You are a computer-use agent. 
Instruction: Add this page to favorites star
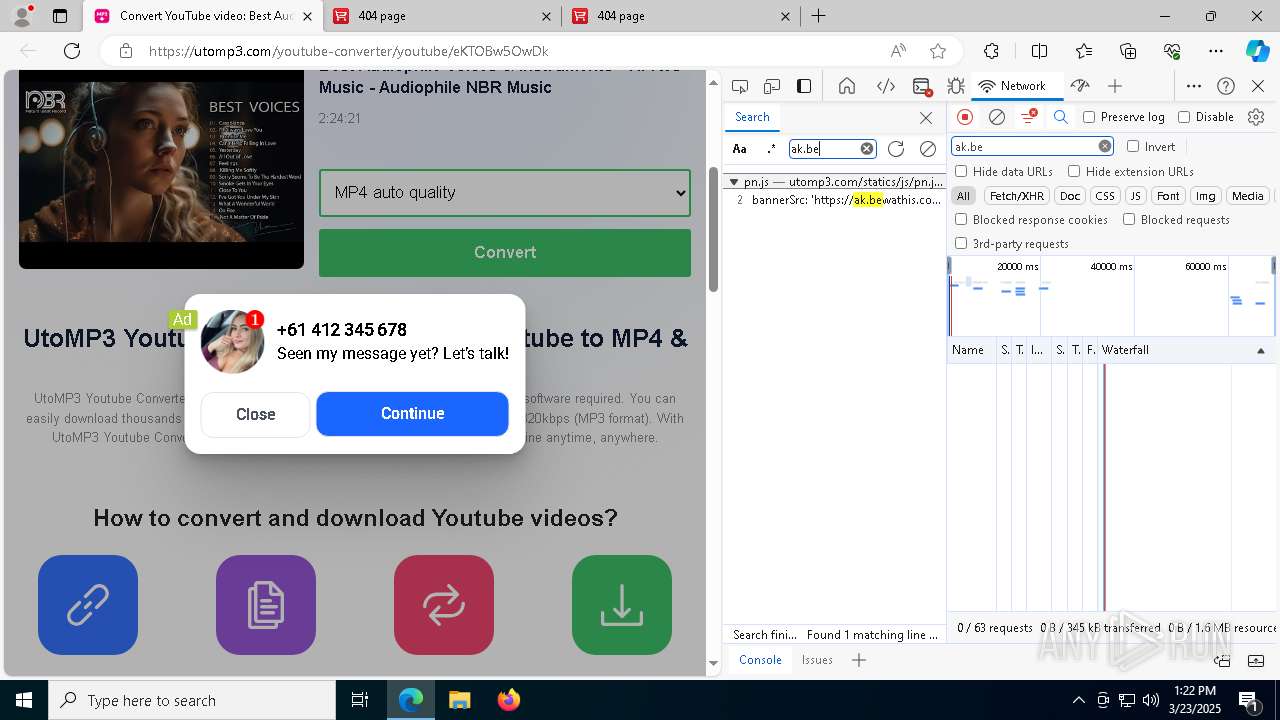point(938,51)
